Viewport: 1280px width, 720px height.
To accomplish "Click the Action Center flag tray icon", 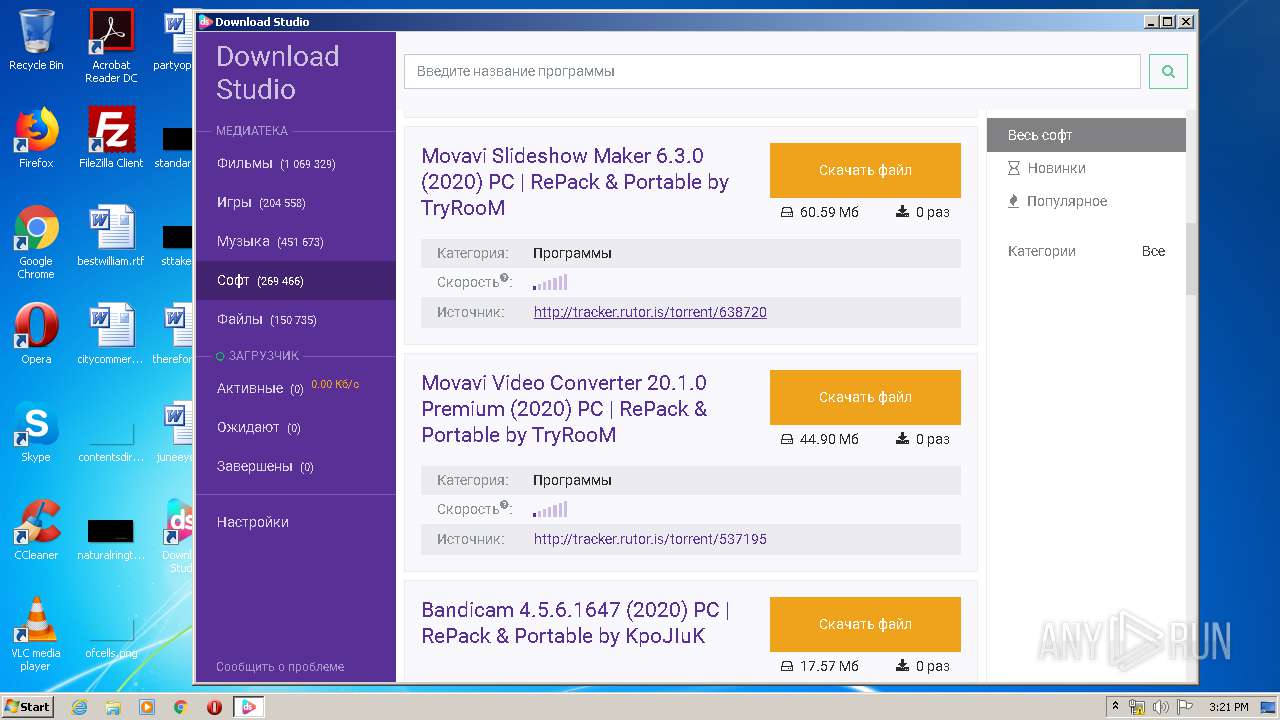I will [1184, 707].
